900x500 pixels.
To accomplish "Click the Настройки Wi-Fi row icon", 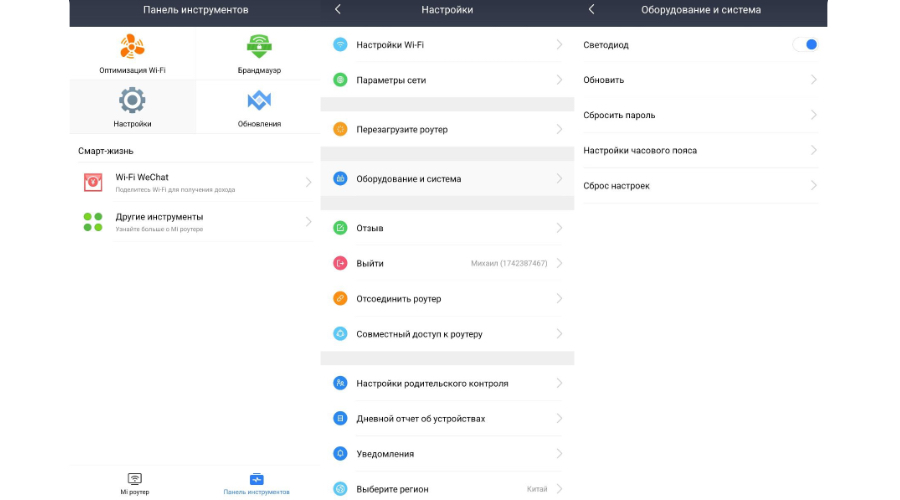I will [340, 44].
